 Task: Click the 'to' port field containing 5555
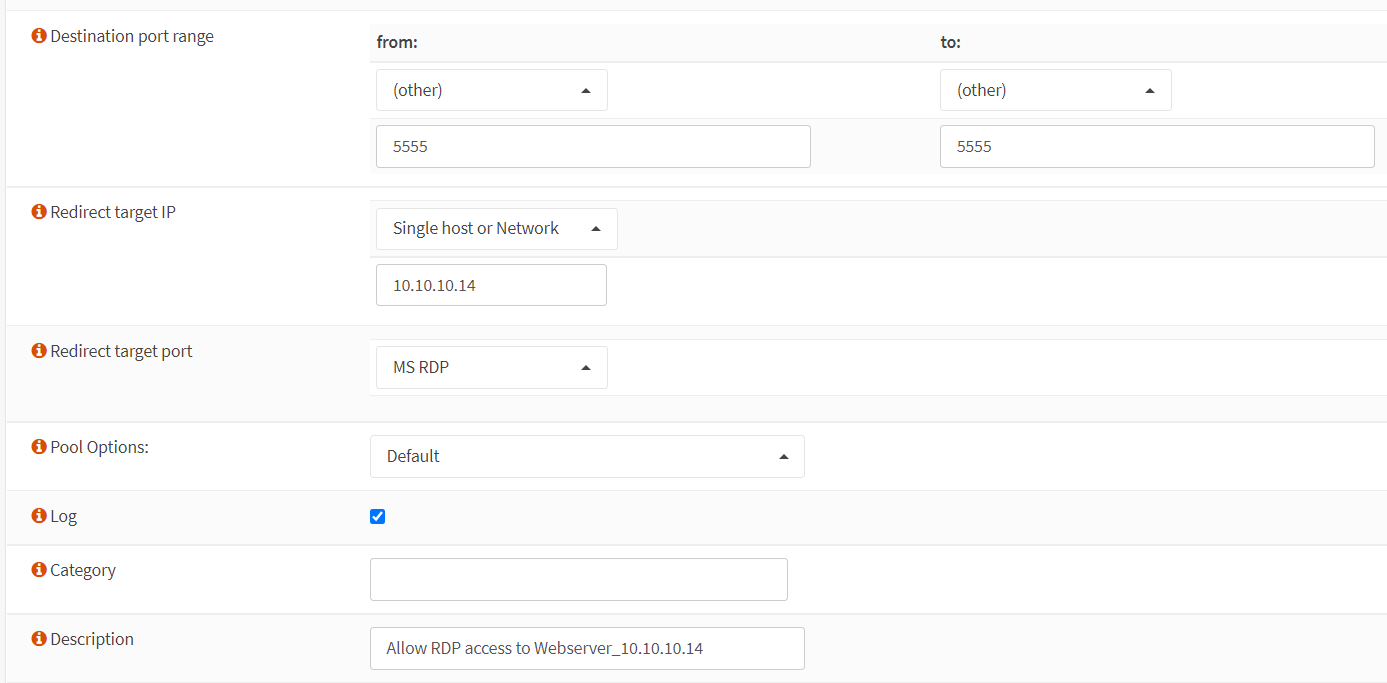(1157, 146)
